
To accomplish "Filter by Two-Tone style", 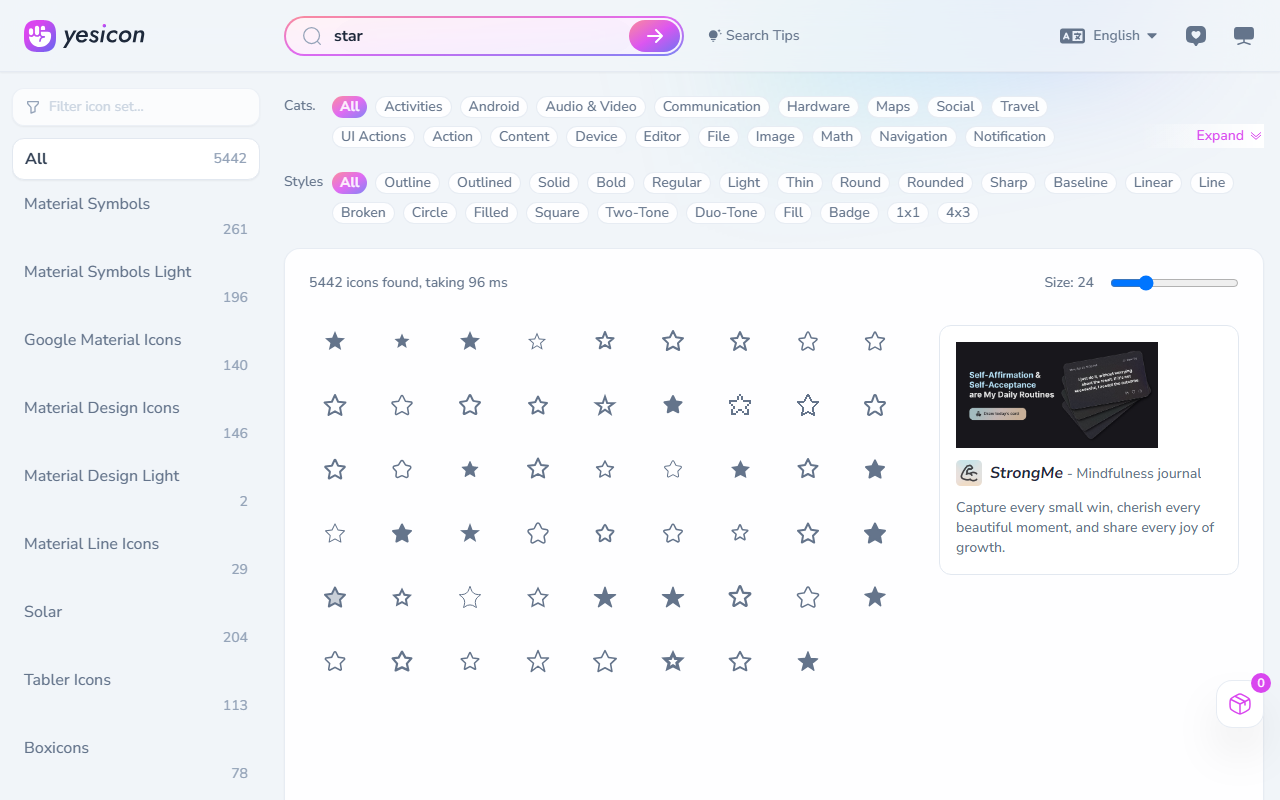I will (x=637, y=213).
